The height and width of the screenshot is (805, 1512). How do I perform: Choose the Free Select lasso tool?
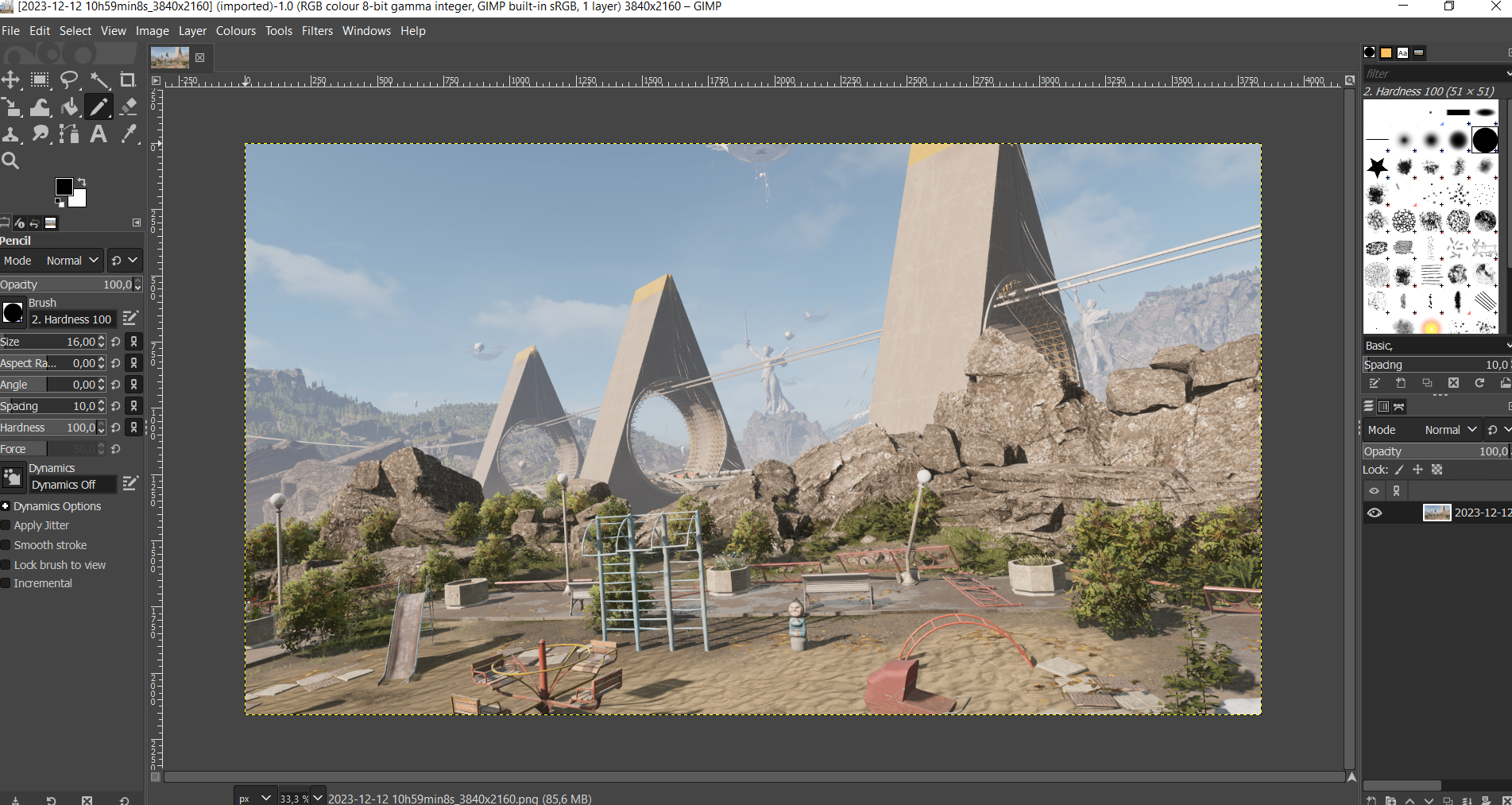69,80
